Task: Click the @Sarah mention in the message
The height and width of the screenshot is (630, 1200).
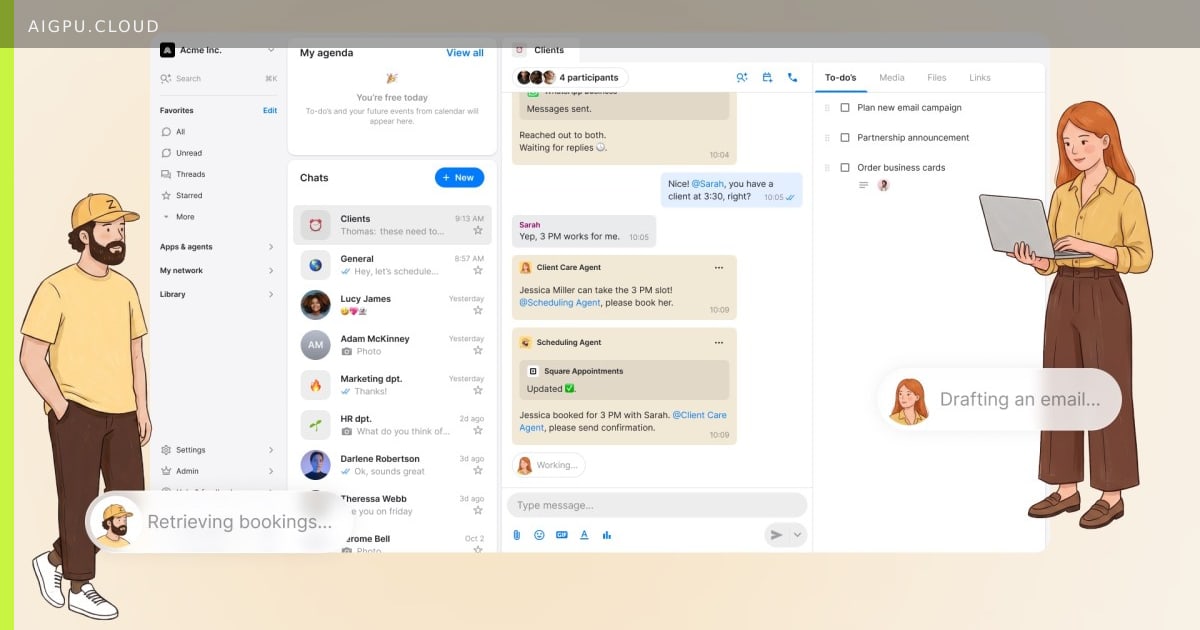Action: coord(708,184)
